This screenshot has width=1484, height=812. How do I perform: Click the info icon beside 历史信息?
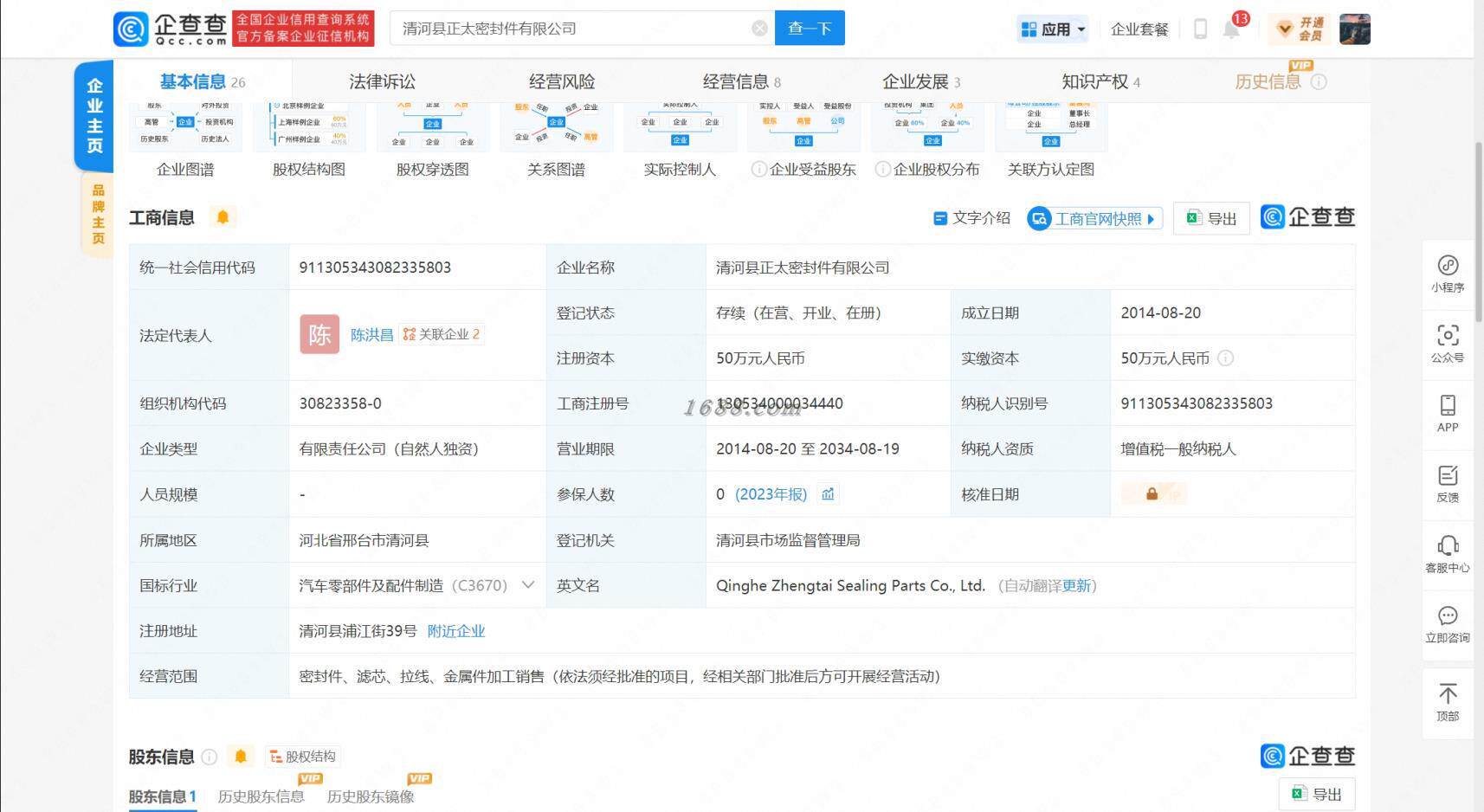pyautogui.click(x=1319, y=81)
